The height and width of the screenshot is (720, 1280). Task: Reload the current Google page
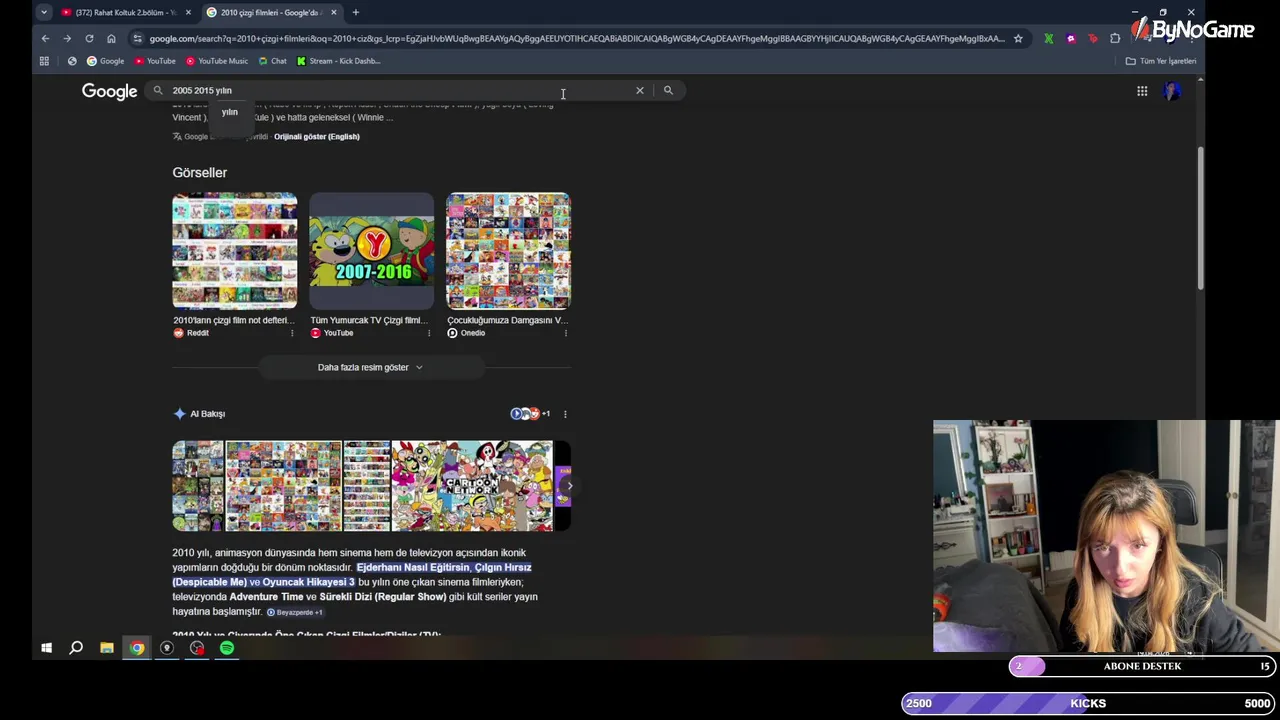89,38
